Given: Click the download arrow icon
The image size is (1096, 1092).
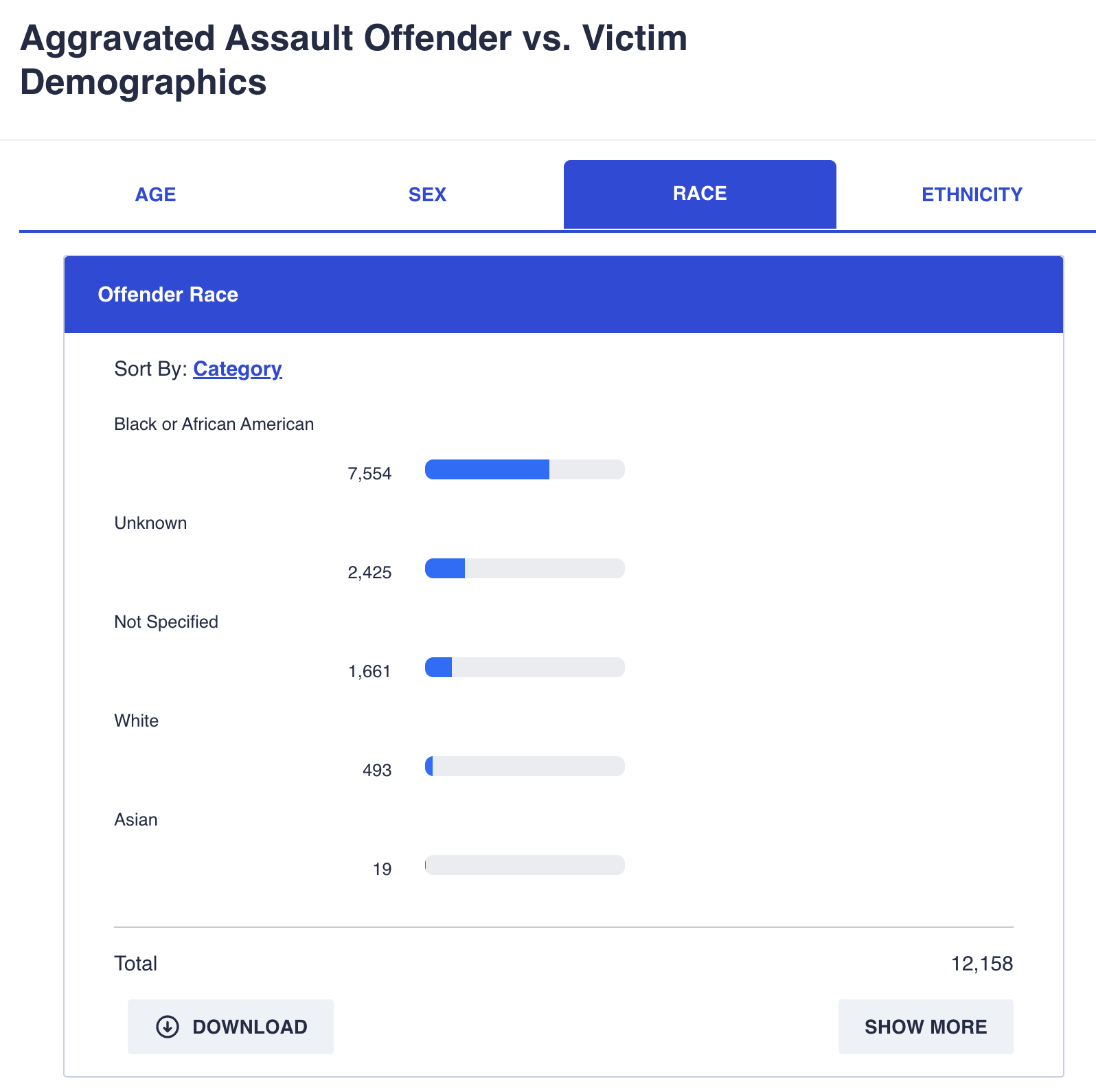Looking at the screenshot, I should (168, 1027).
